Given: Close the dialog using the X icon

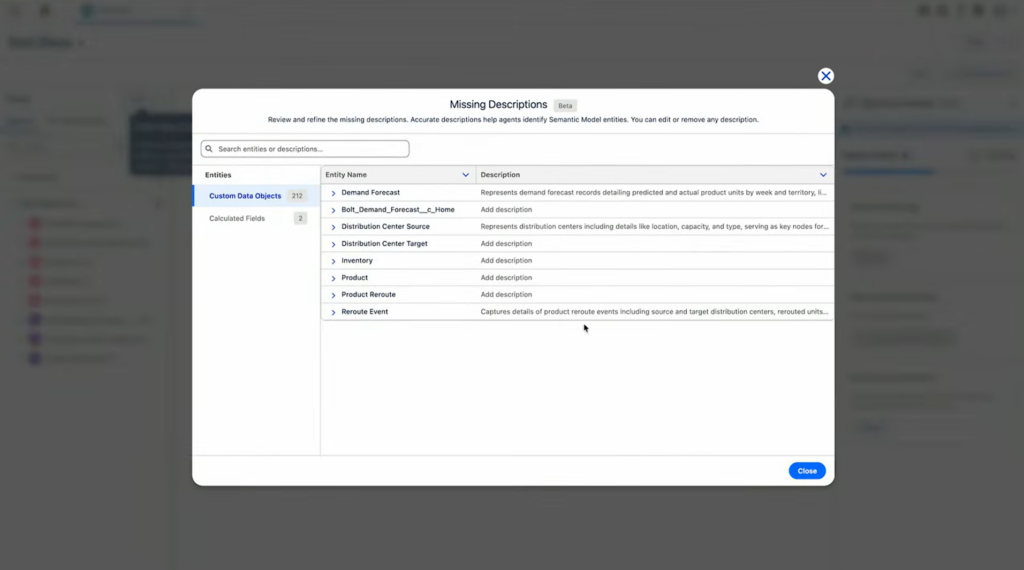Looking at the screenshot, I should (x=825, y=76).
